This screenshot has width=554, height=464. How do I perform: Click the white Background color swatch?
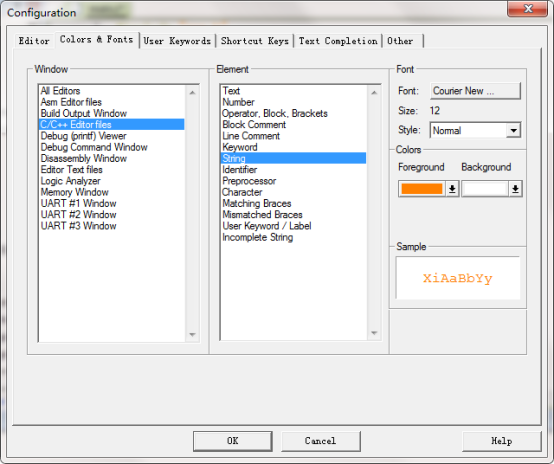[x=485, y=189]
